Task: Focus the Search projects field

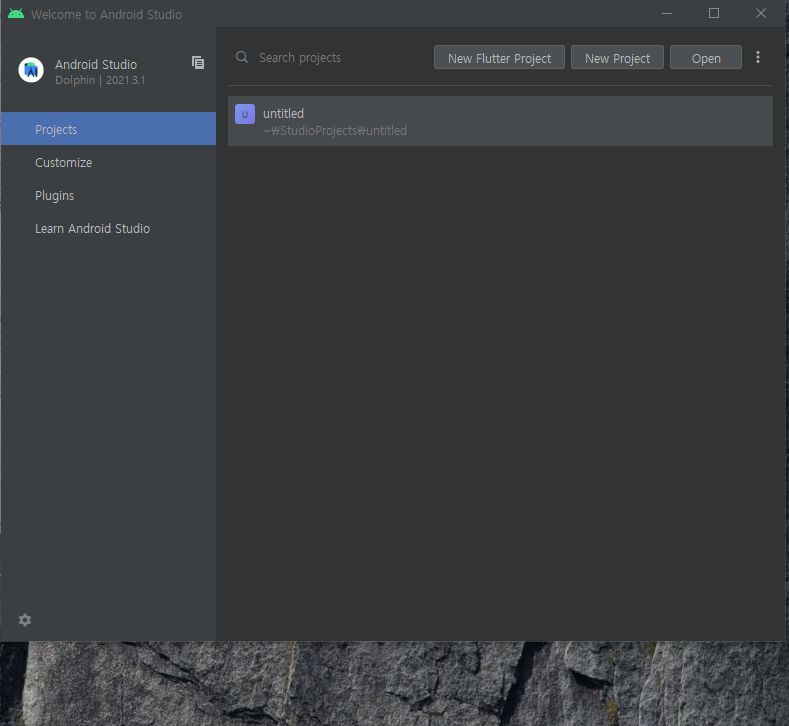Action: (x=332, y=57)
